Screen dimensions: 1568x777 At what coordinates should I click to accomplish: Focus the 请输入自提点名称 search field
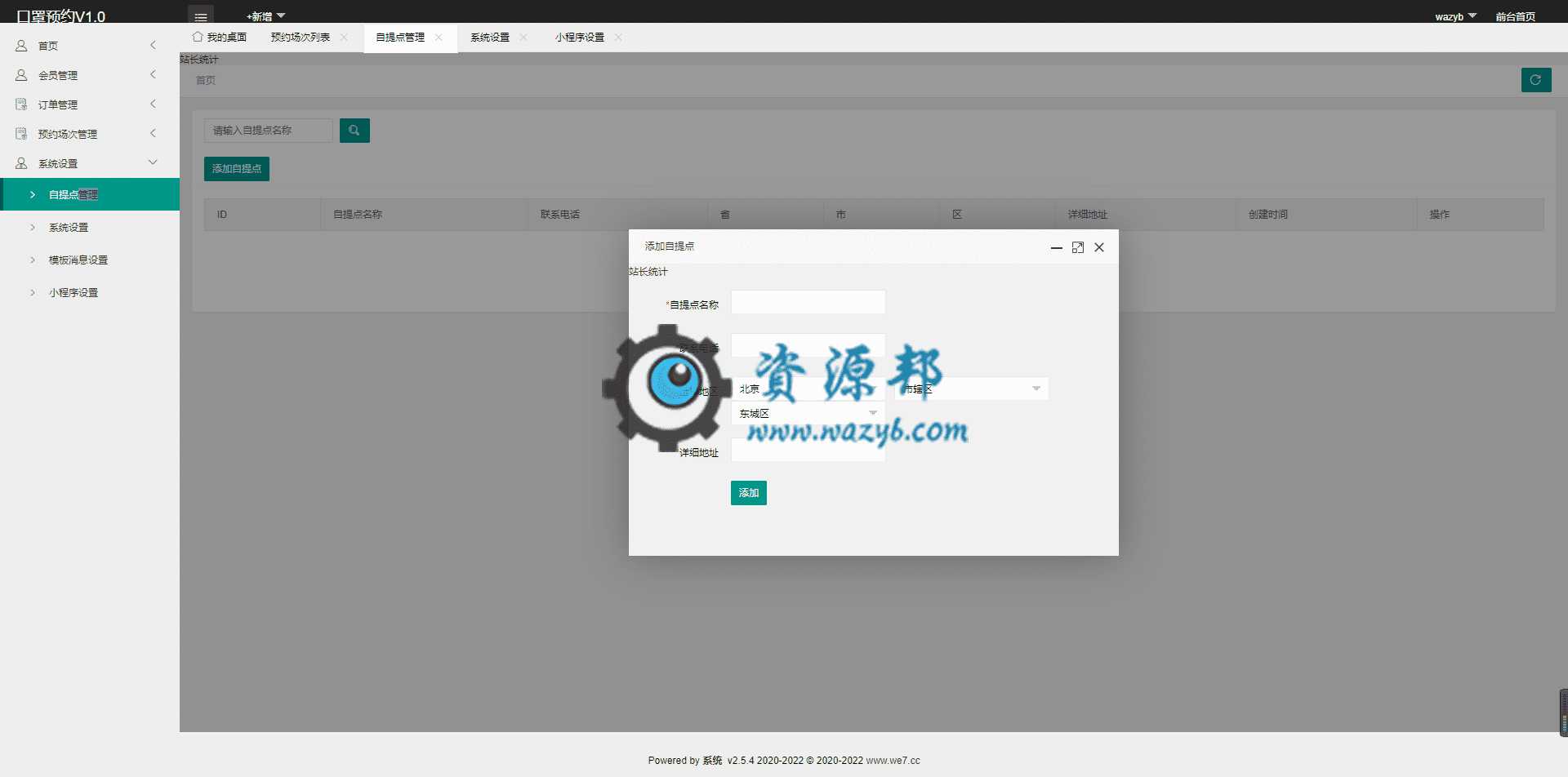pos(269,131)
